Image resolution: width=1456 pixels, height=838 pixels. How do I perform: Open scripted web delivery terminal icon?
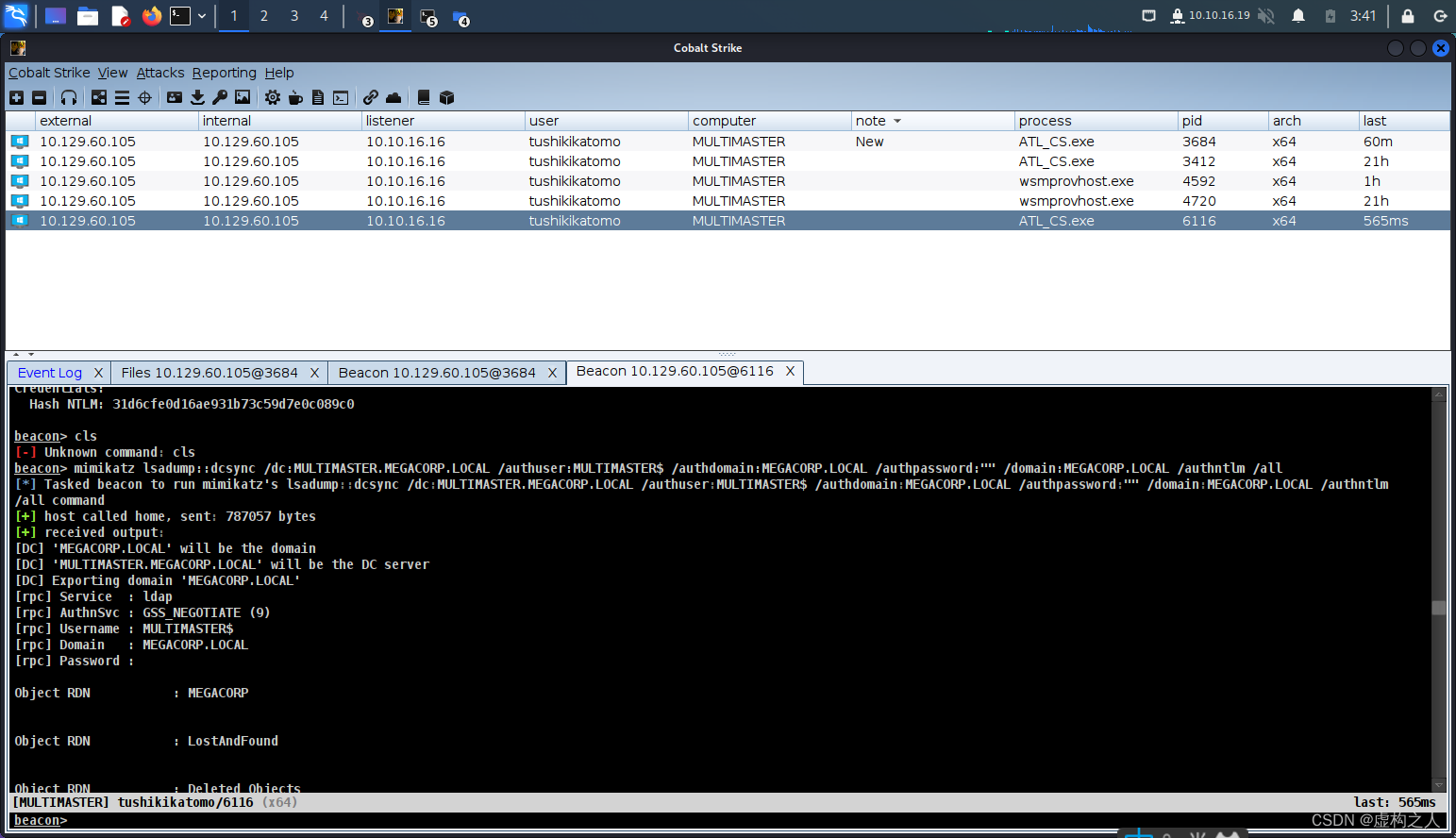pyautogui.click(x=341, y=97)
